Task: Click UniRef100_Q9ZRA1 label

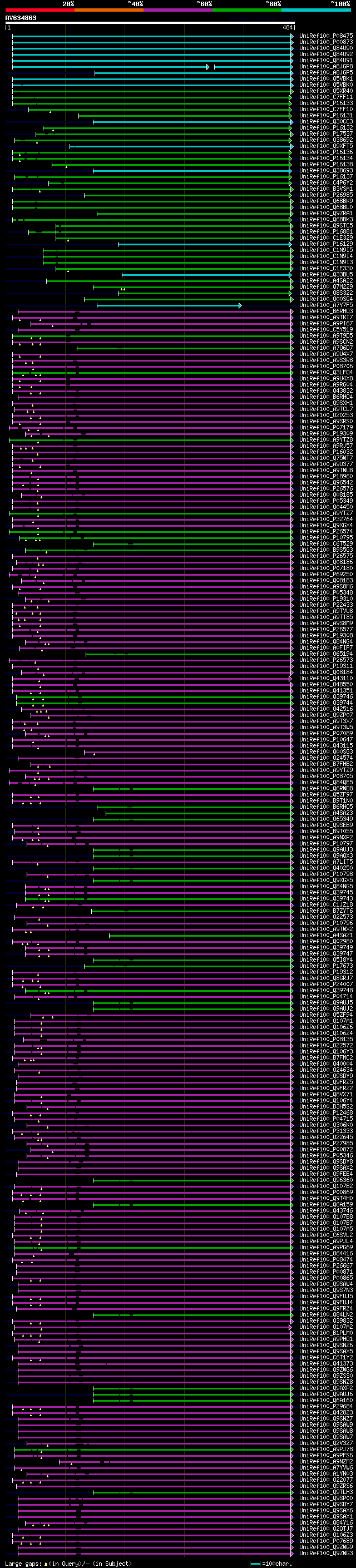Action: pos(326,214)
